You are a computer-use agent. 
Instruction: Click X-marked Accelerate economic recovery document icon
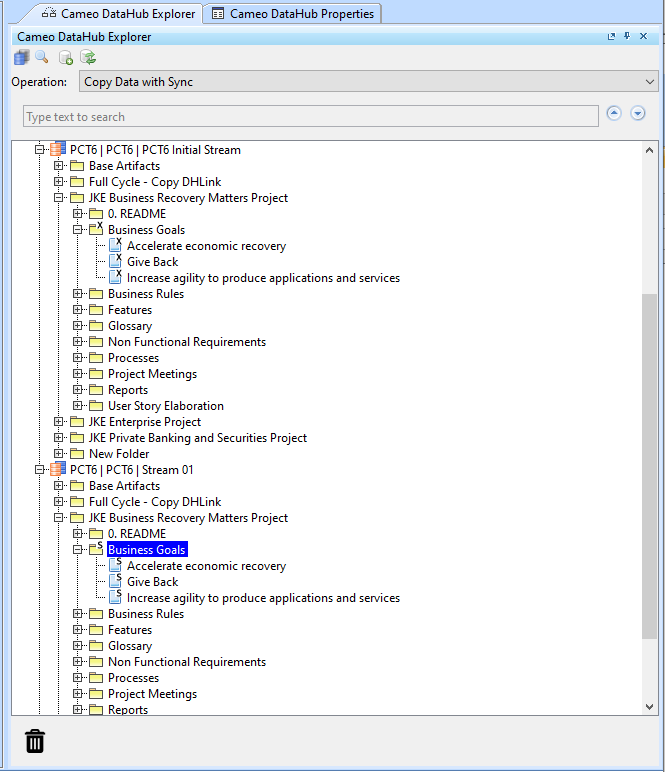point(115,245)
